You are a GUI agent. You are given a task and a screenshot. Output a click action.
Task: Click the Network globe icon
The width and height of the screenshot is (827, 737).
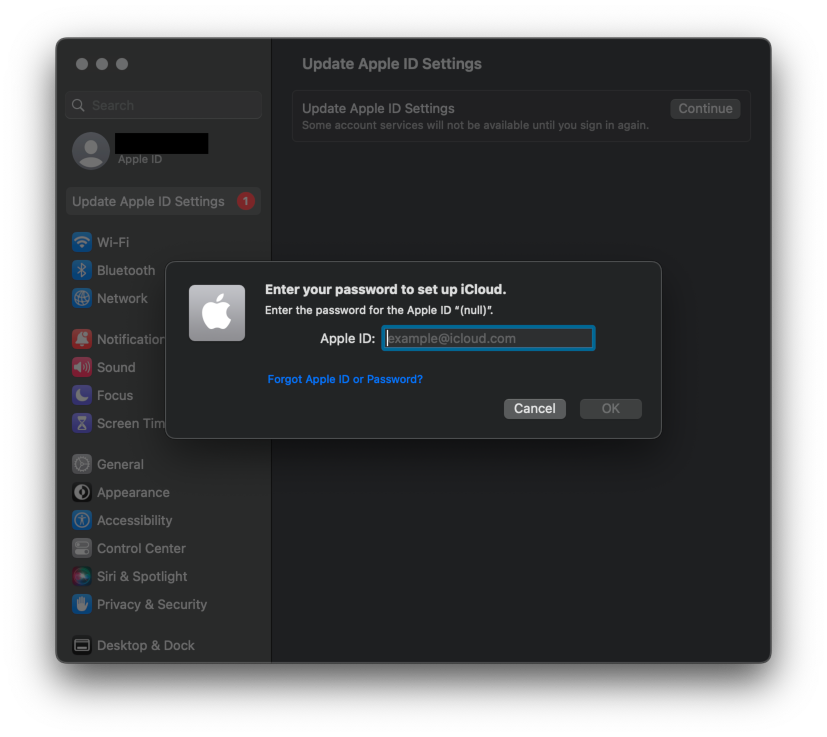point(81,298)
